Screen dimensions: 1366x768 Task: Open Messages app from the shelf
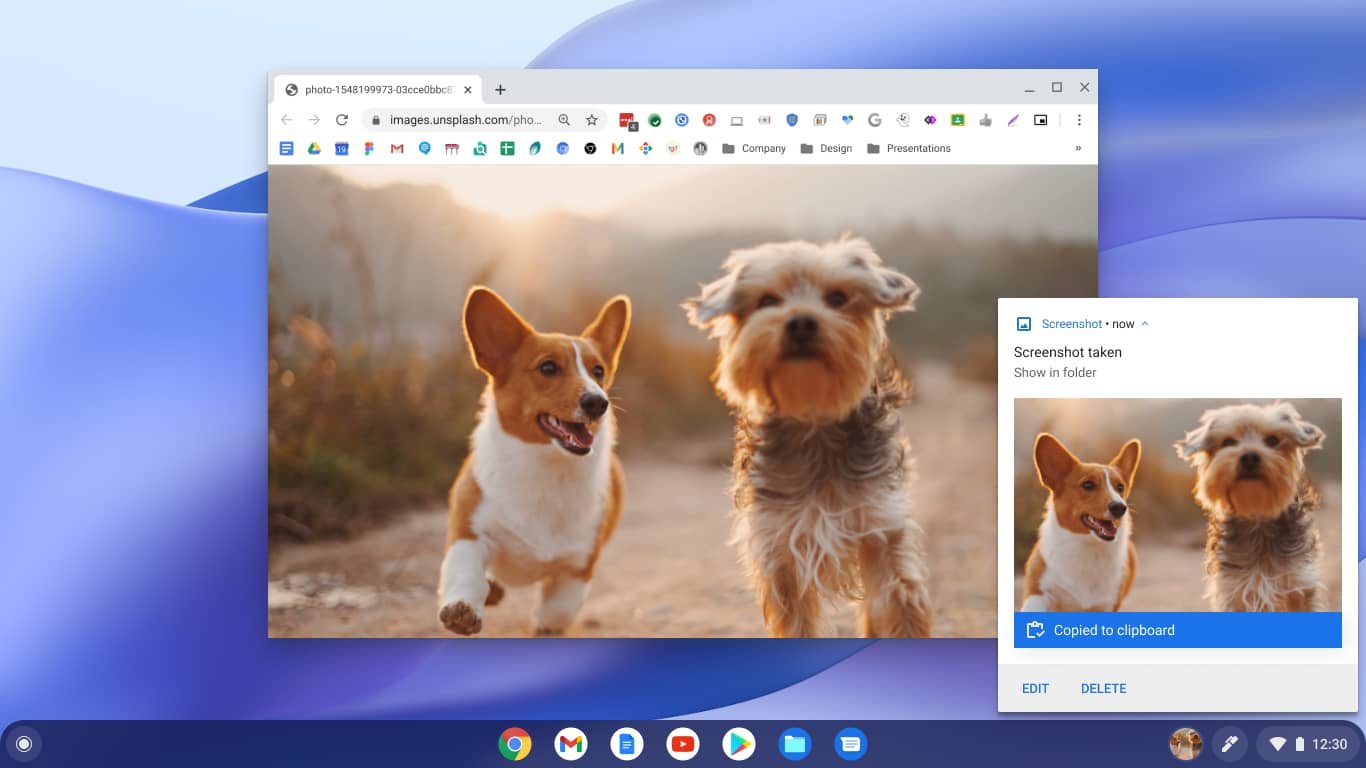coord(851,744)
